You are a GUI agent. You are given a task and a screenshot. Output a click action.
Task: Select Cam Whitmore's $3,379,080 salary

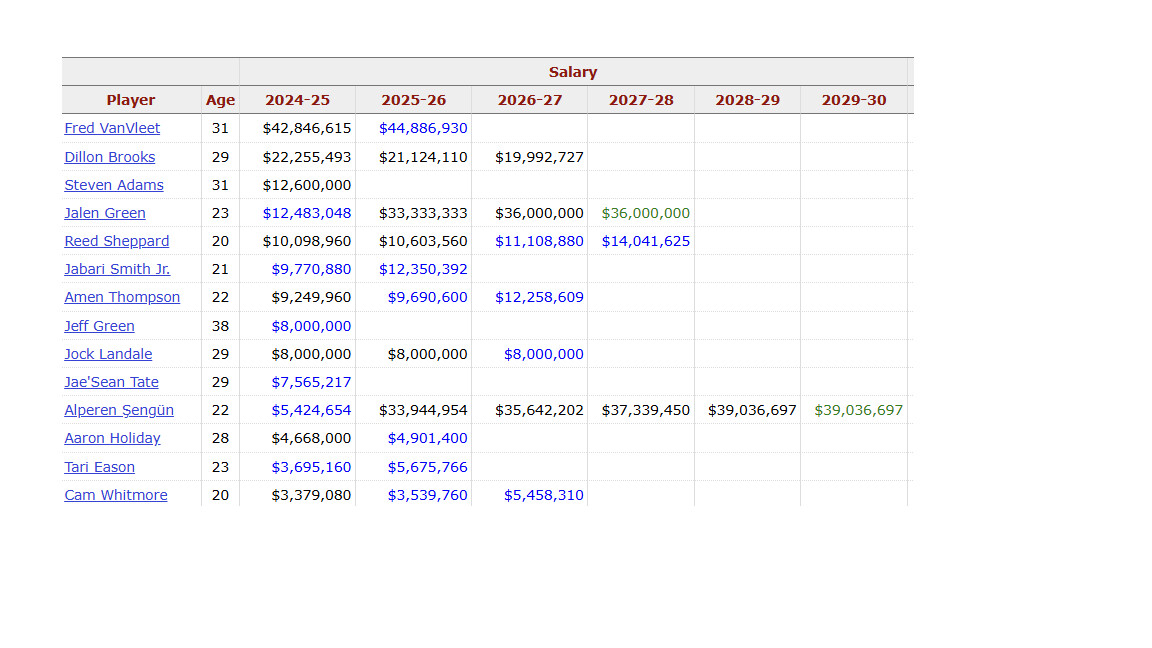[311, 495]
